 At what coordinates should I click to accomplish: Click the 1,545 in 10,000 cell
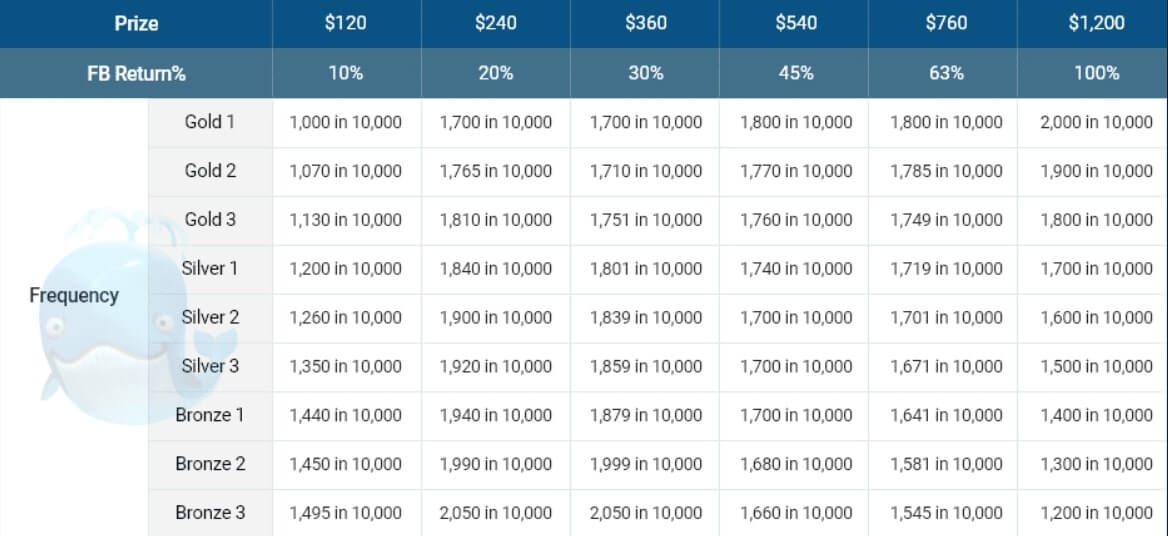946,513
